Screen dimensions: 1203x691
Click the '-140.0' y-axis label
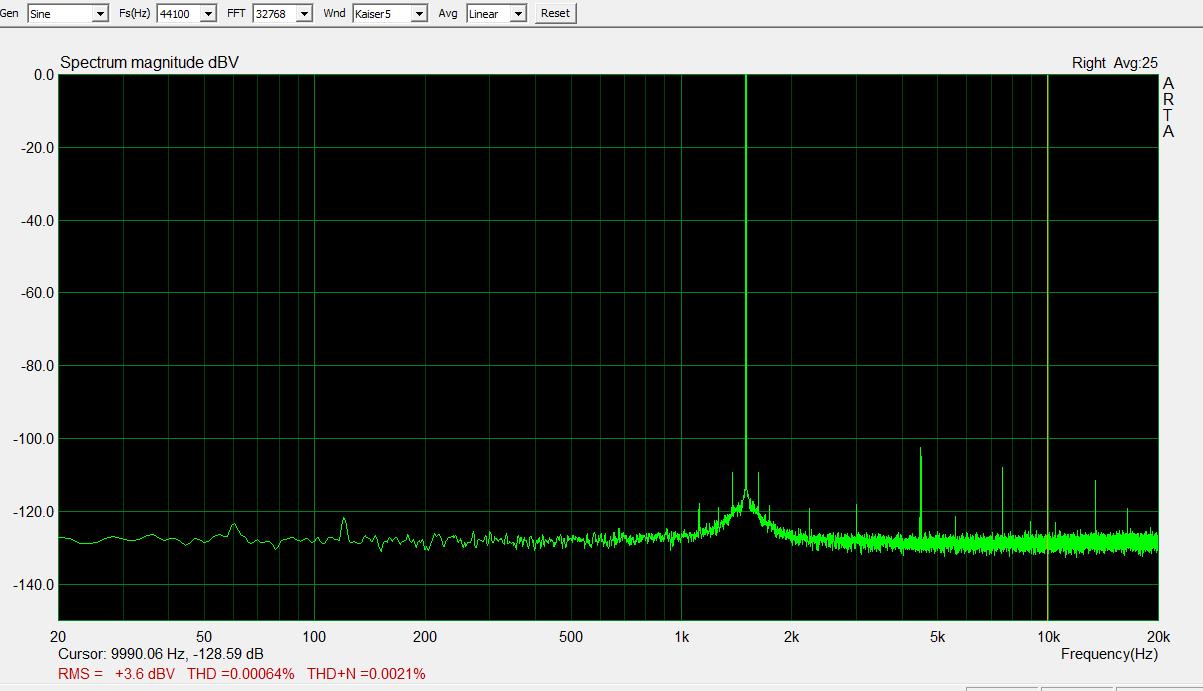[33, 584]
